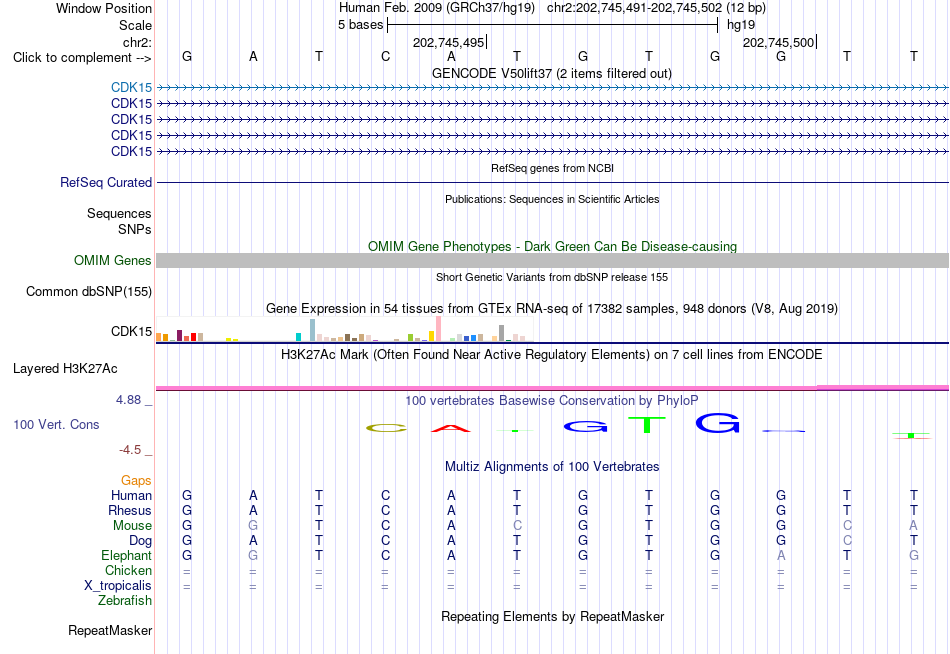This screenshot has width=950, height=654.
Task: Select the Mouse species row label
Action: click(132, 526)
